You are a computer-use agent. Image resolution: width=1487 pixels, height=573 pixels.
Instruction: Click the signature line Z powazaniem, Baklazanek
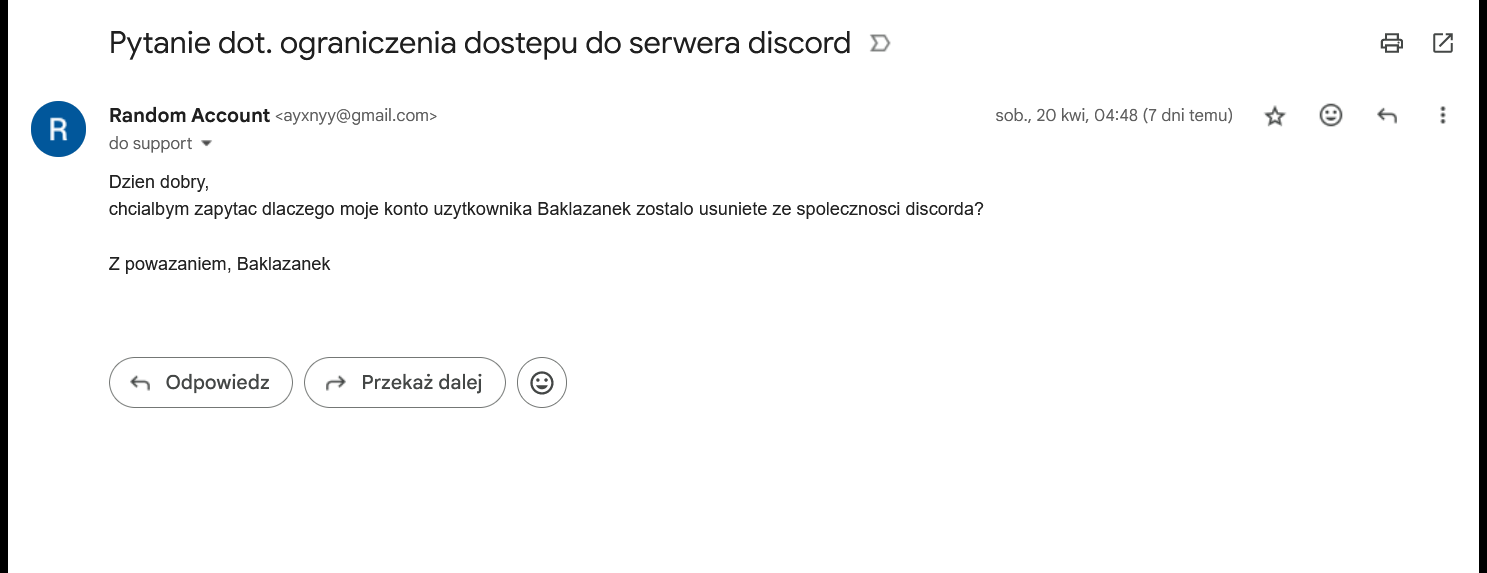219,264
